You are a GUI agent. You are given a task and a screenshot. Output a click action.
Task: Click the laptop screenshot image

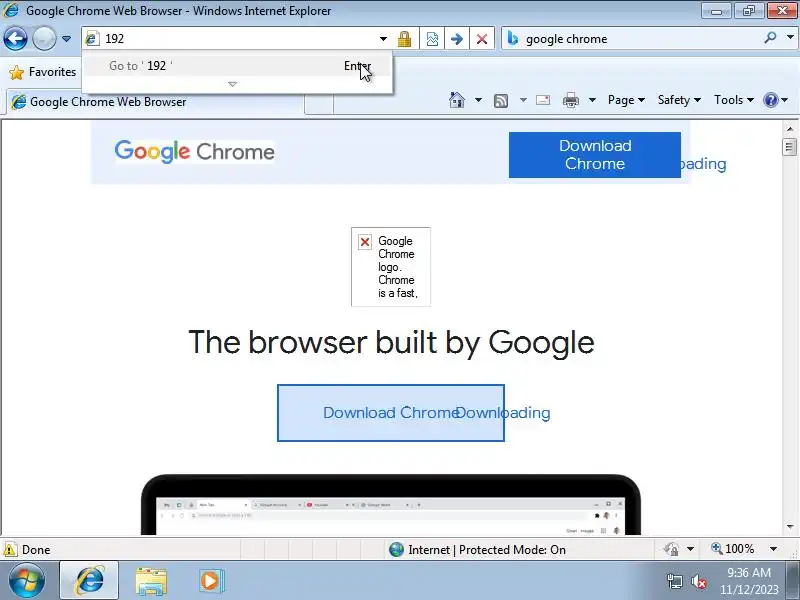[x=391, y=505]
